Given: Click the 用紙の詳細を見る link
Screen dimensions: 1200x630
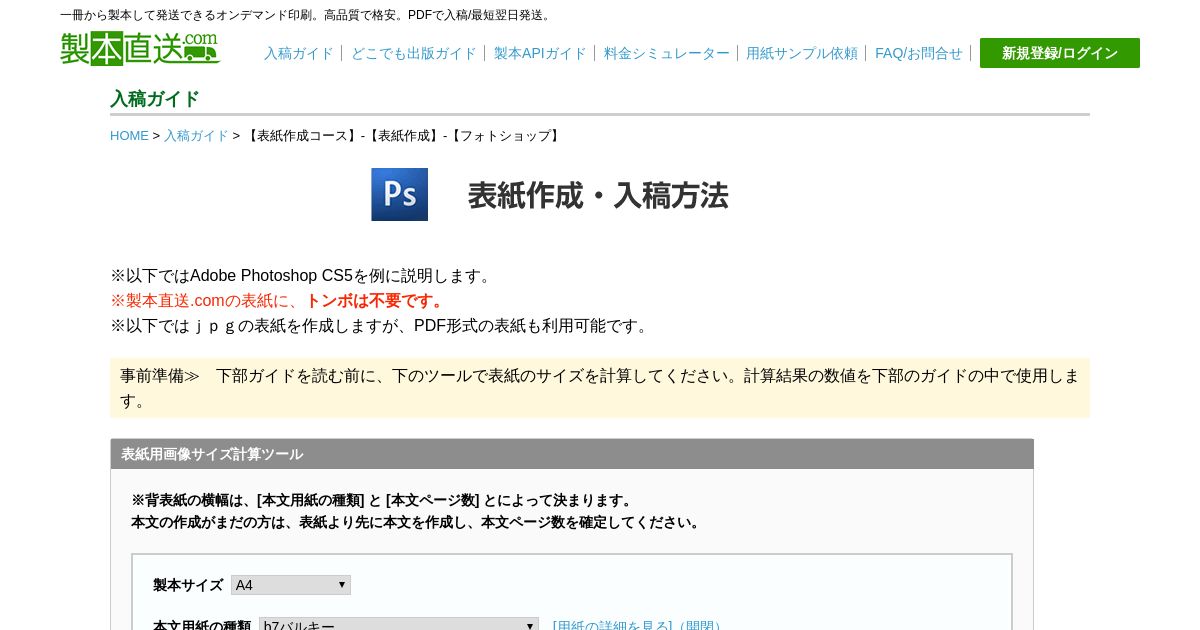Looking at the screenshot, I should click(637, 626).
